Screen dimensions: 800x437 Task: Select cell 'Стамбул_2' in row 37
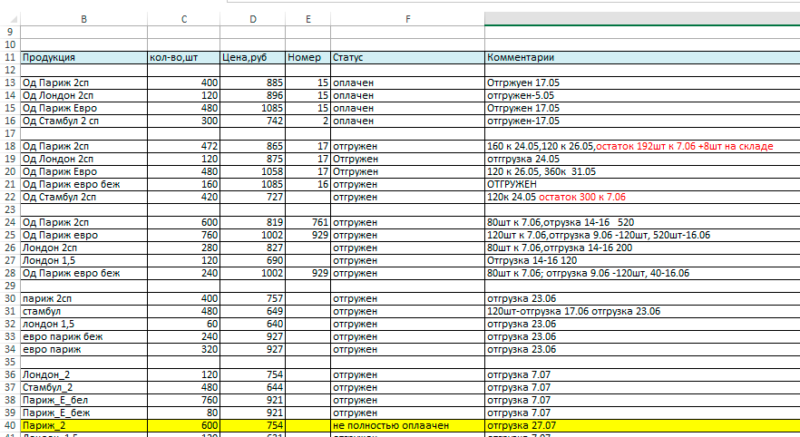84,388
